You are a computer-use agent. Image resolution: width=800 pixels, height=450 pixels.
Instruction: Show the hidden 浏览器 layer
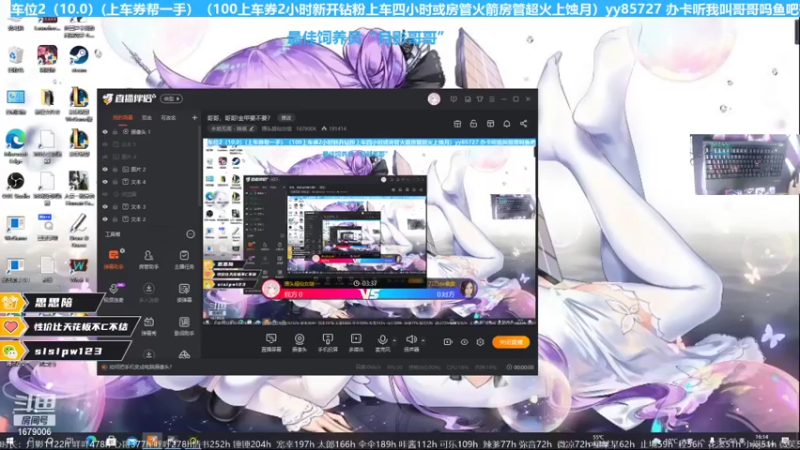pos(105,194)
